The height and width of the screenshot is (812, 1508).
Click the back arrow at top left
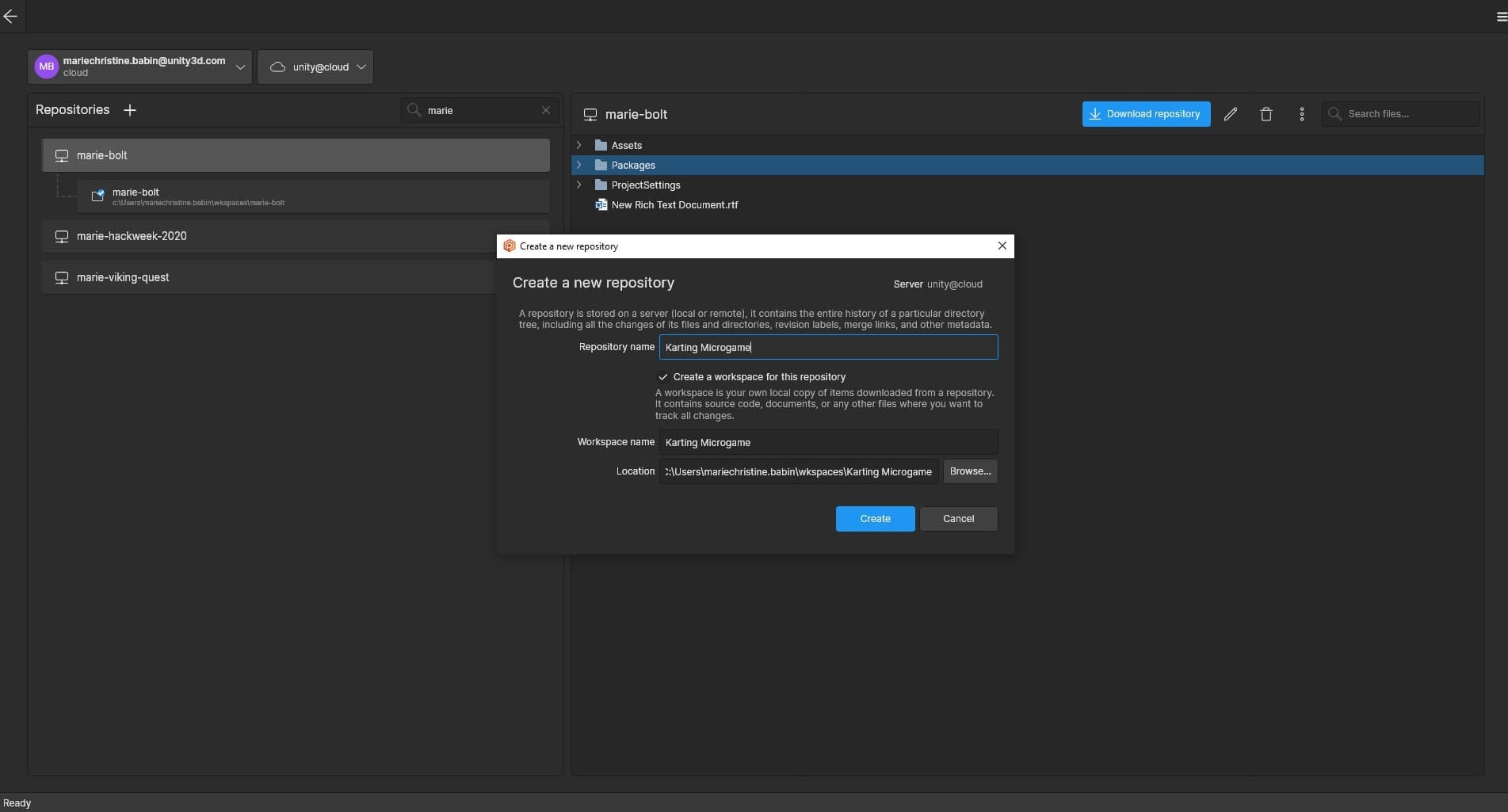point(10,16)
